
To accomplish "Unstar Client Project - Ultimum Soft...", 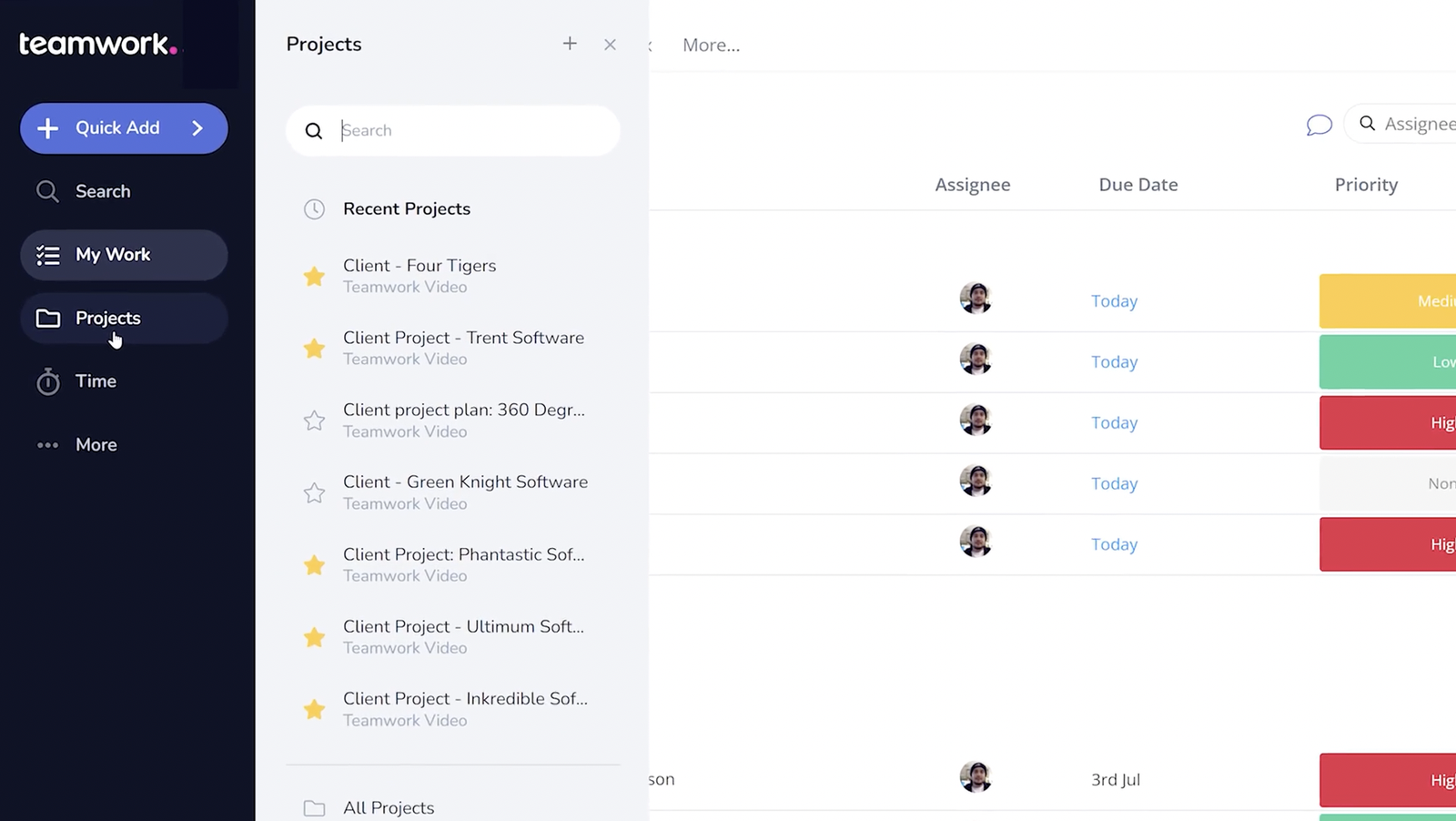I will [x=314, y=637].
